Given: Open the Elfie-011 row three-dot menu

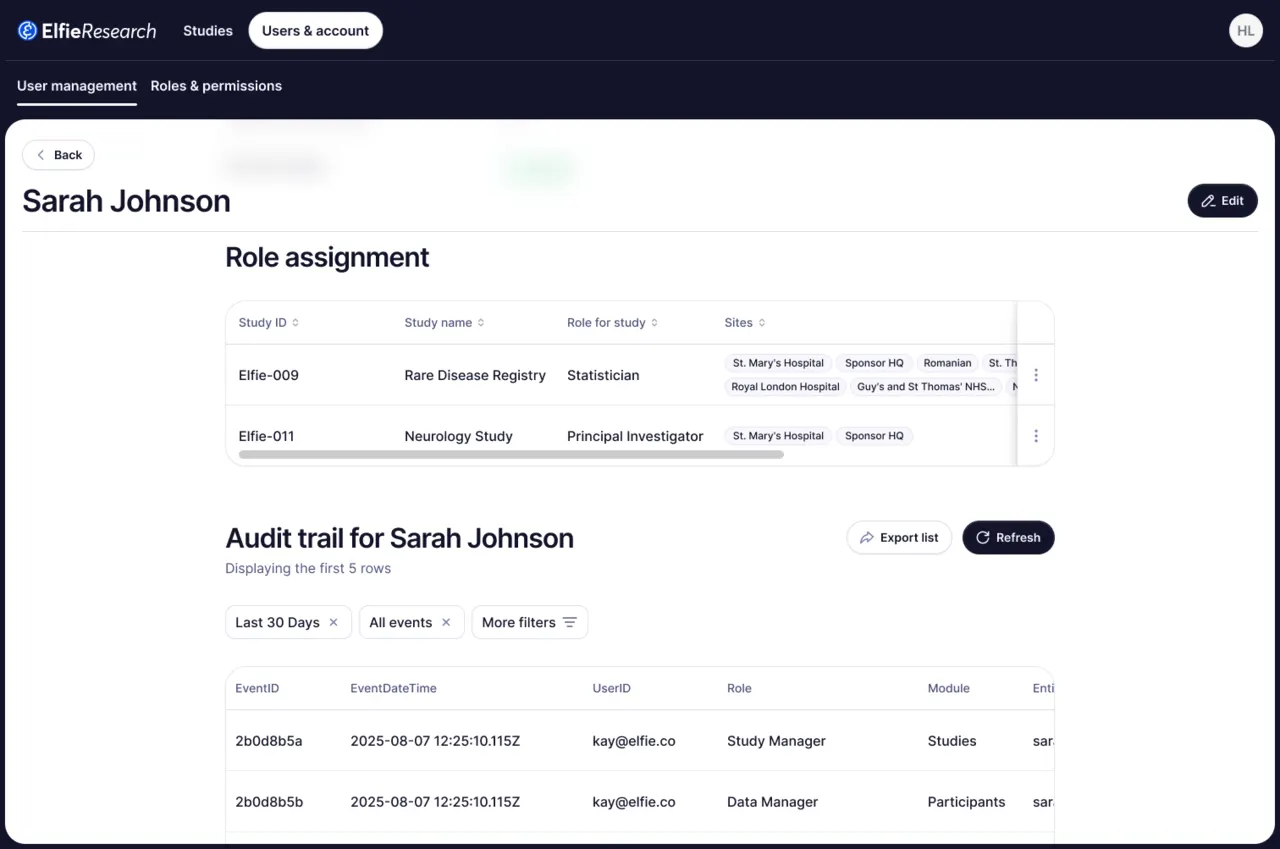Looking at the screenshot, I should click(1036, 436).
